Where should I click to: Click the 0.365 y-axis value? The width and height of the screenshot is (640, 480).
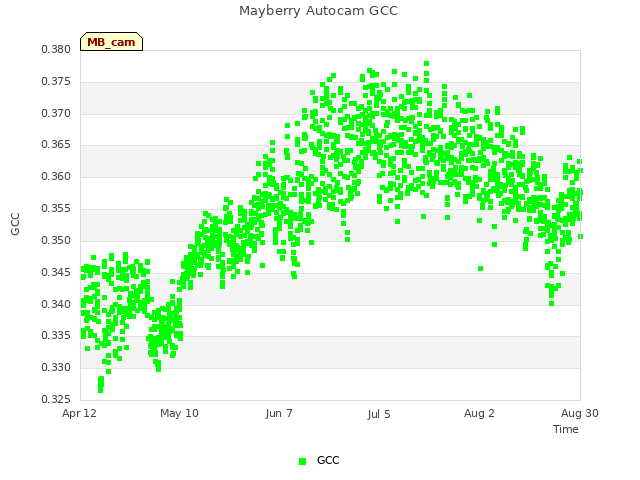click(x=56, y=145)
